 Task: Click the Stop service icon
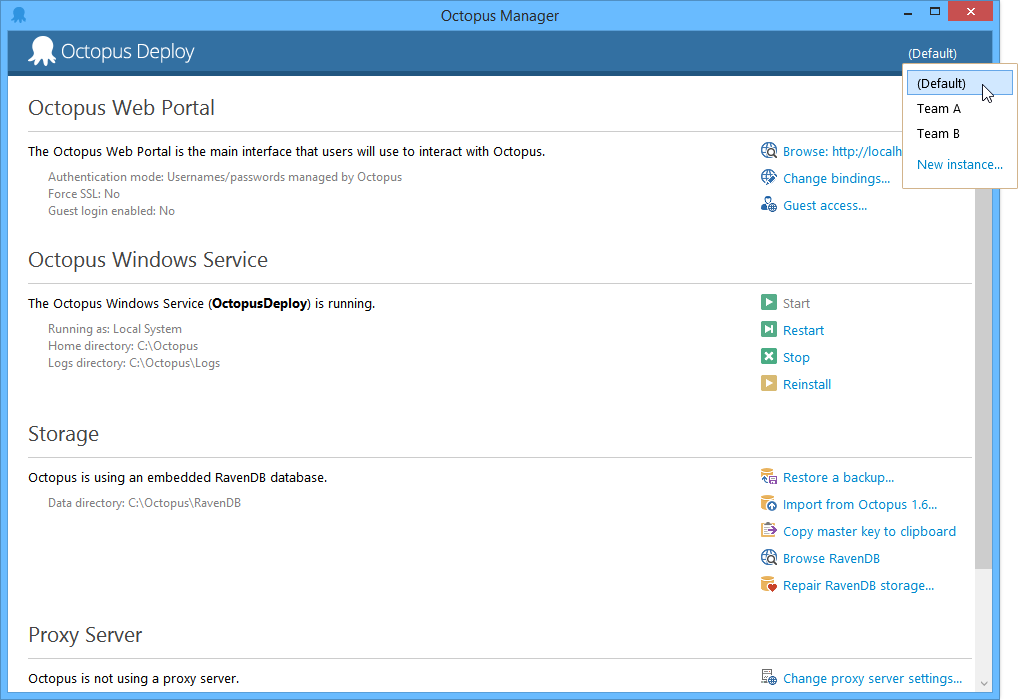pyautogui.click(x=769, y=356)
